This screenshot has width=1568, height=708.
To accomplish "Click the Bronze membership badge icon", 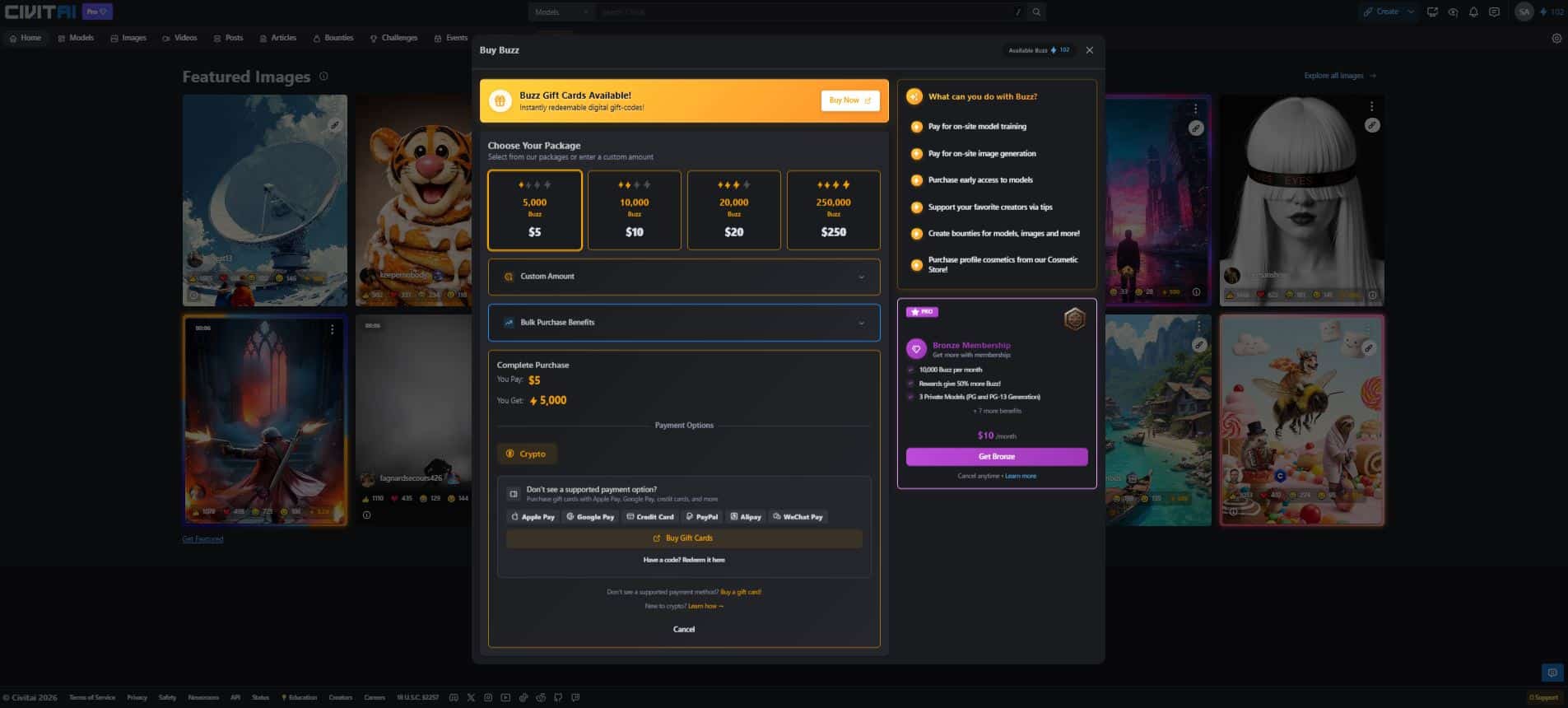I will click(1074, 319).
